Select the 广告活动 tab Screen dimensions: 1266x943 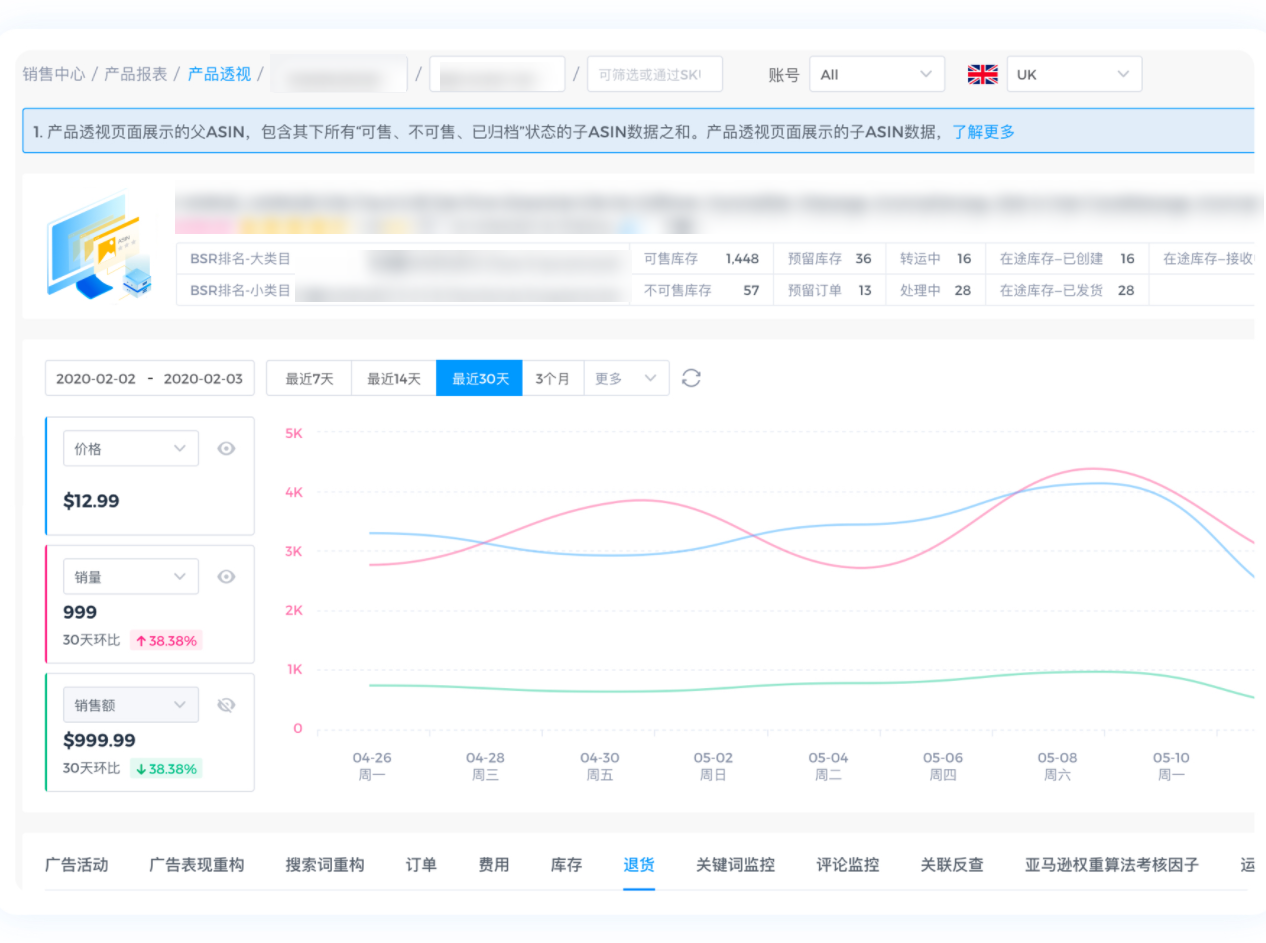(x=76, y=865)
